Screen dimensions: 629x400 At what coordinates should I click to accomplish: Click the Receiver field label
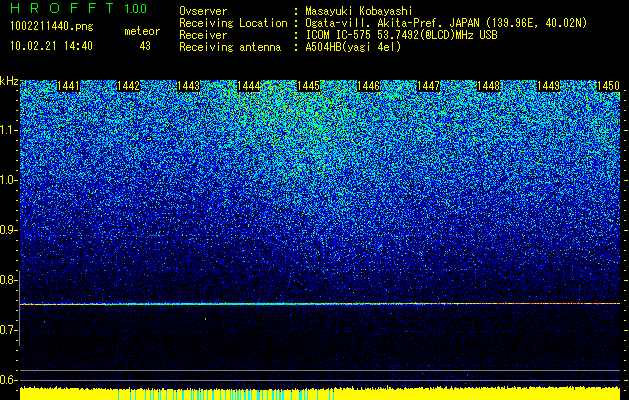pyautogui.click(x=203, y=35)
